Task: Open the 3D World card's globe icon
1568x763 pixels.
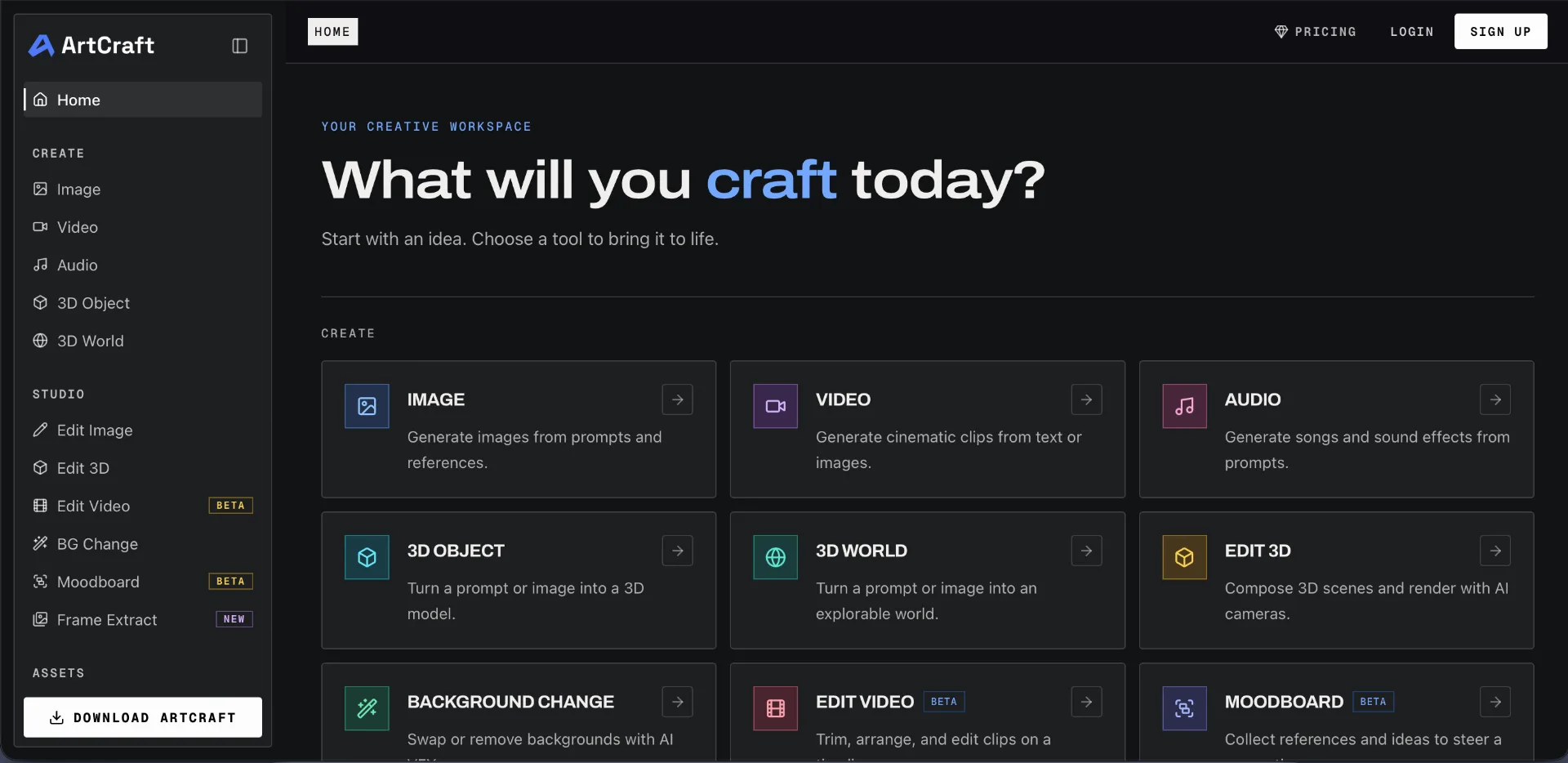Action: point(775,557)
